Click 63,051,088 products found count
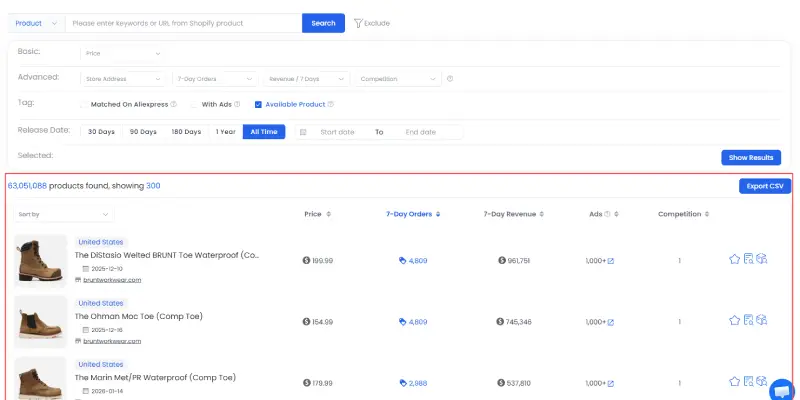Screen dimensions: 800x400 click(x=27, y=186)
